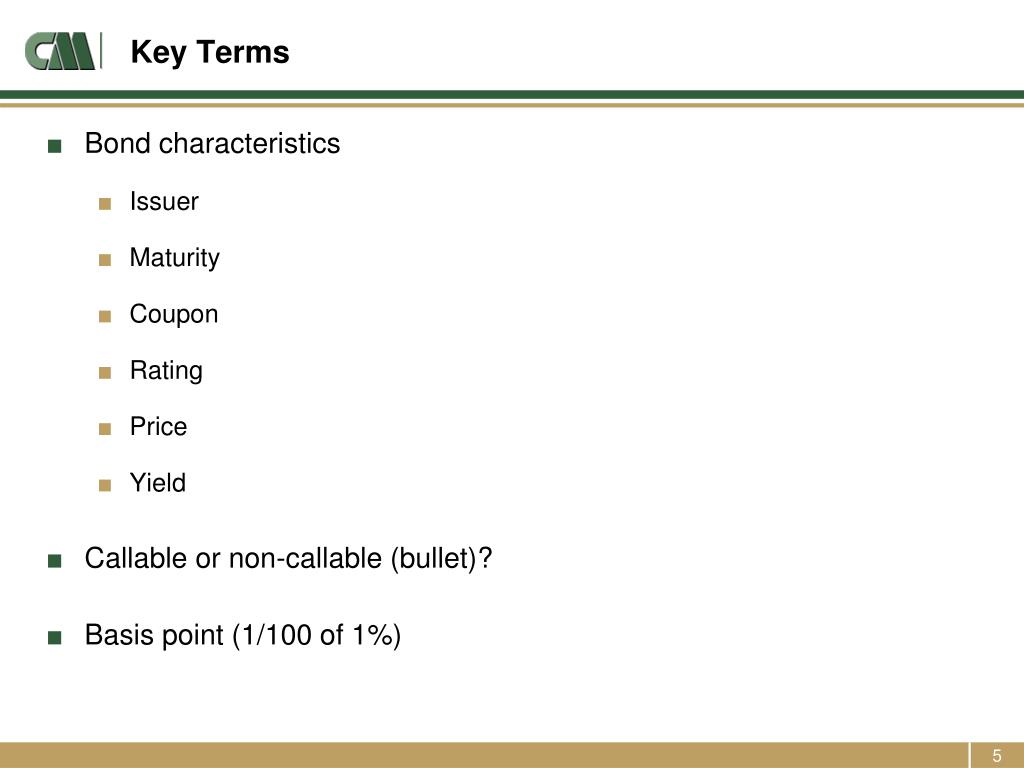Screen dimensions: 1024x768
Task: Click the Basis point (1/100 of 1%) line
Action: point(242,635)
